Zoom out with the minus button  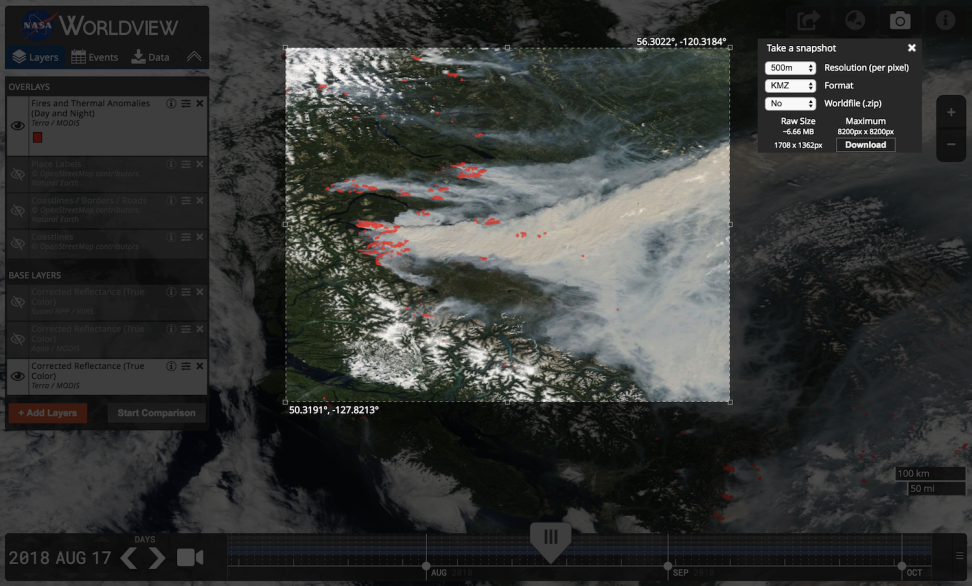point(951,144)
